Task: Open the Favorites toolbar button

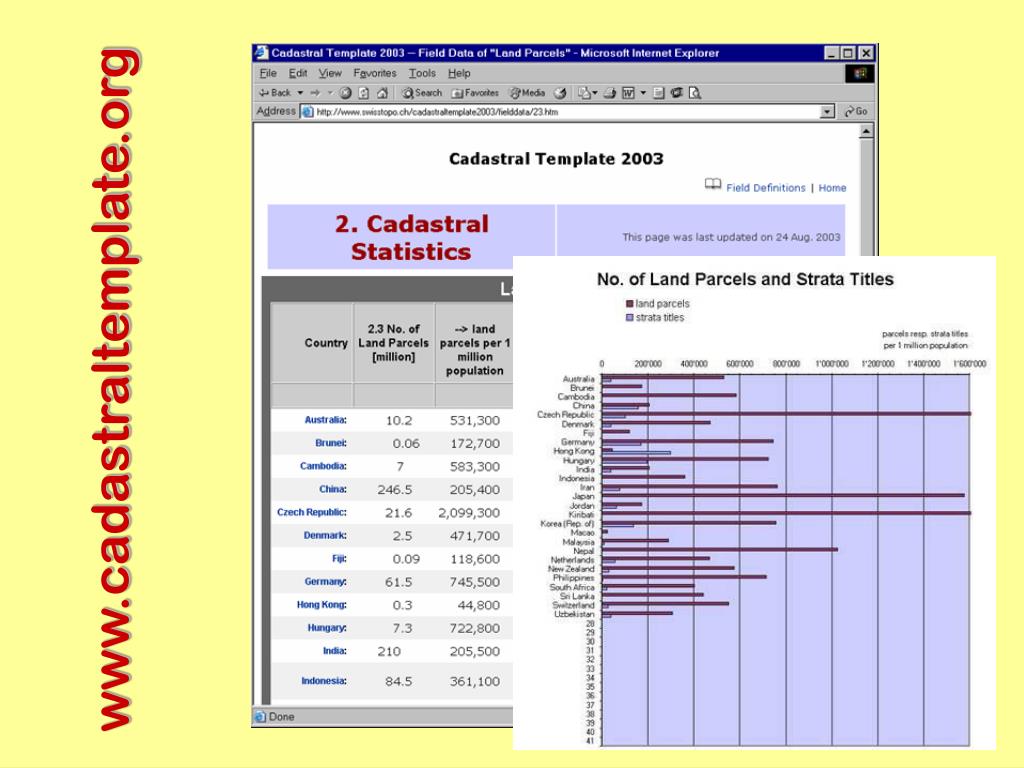Action: pyautogui.click(x=475, y=93)
